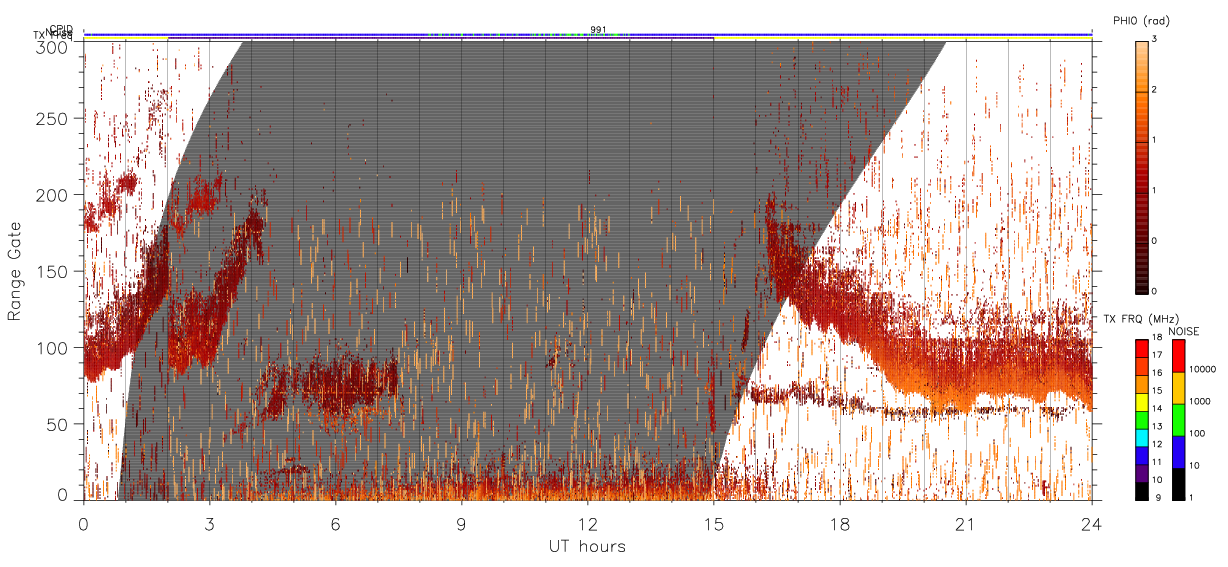1228x567 pixels.
Task: Click the '16' label in TX FRQ legend
Action: tap(1158, 373)
